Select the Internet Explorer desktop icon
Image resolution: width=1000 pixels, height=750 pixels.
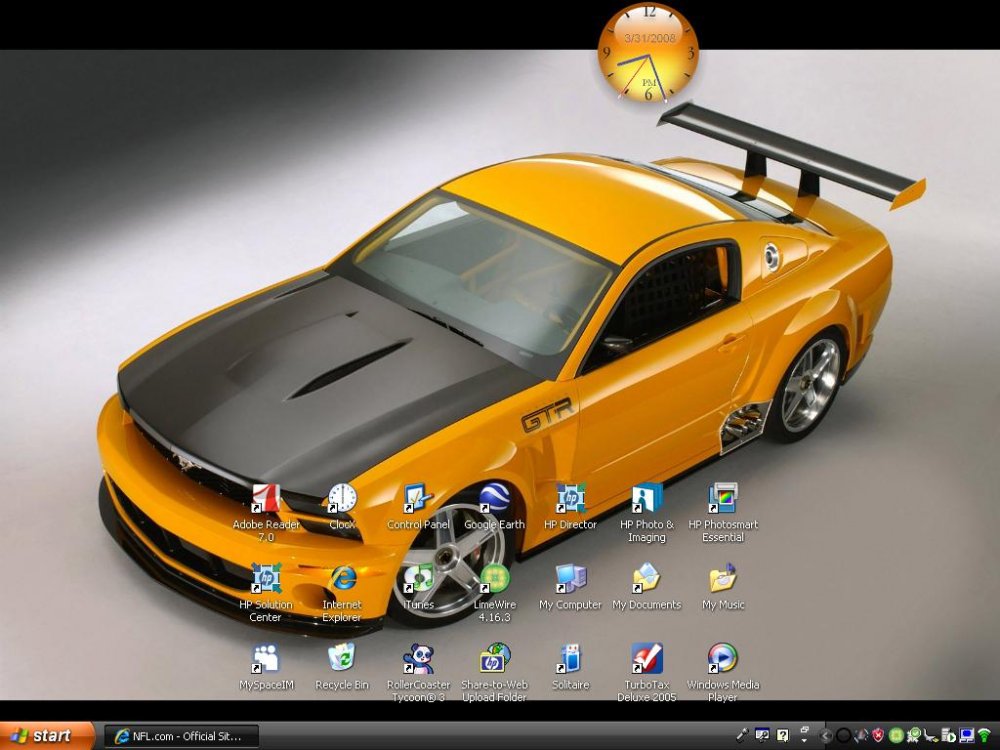342,579
